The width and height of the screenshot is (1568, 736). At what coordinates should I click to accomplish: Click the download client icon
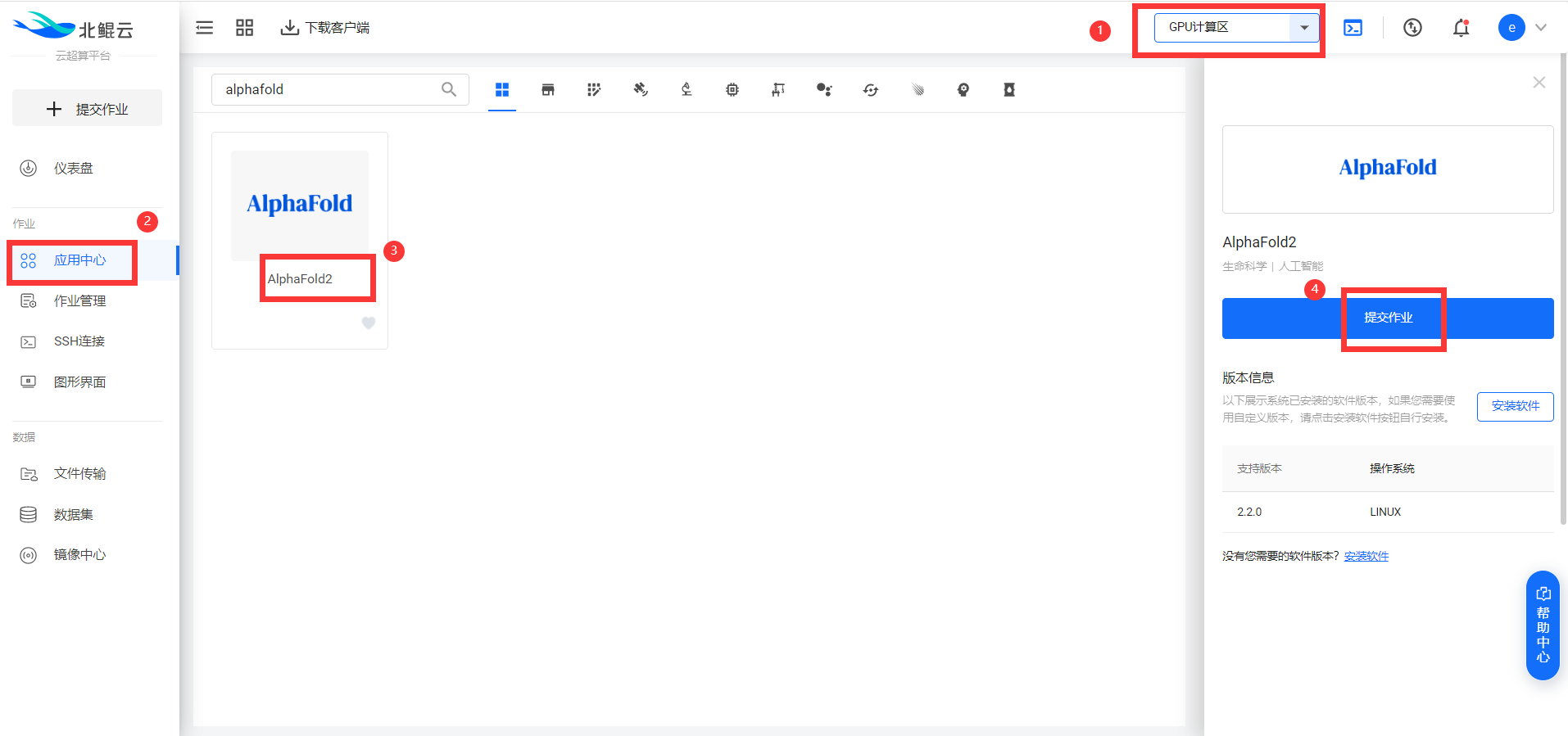[289, 28]
